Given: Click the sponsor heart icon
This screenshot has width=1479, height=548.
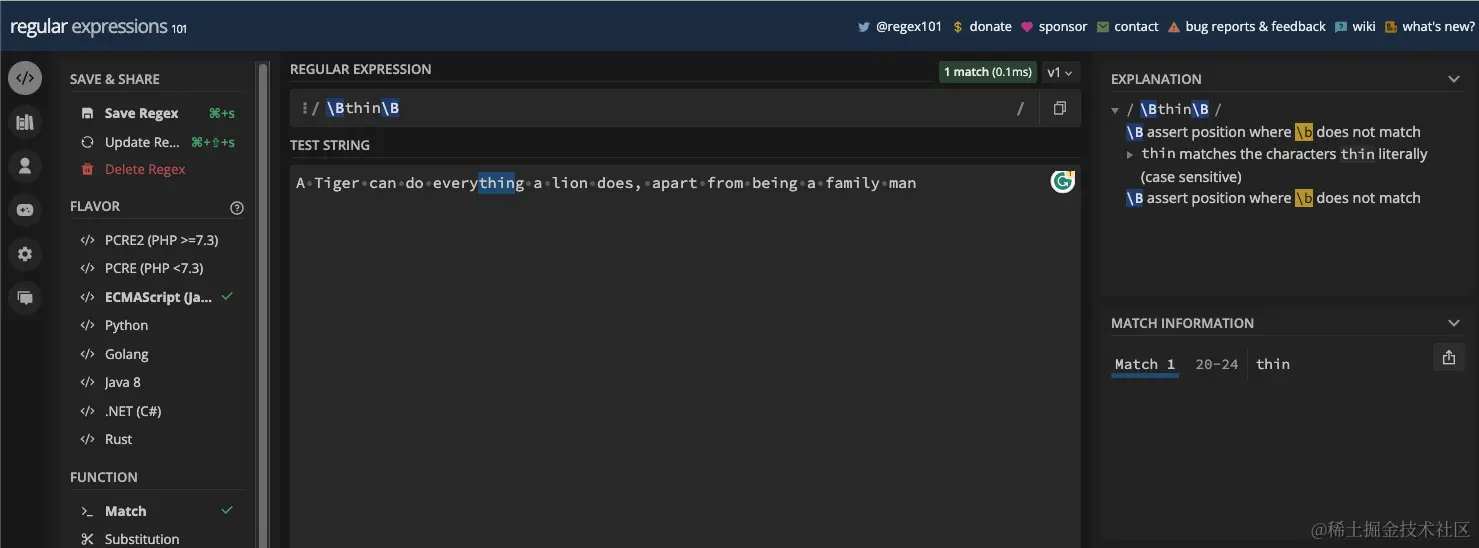Looking at the screenshot, I should (1026, 27).
